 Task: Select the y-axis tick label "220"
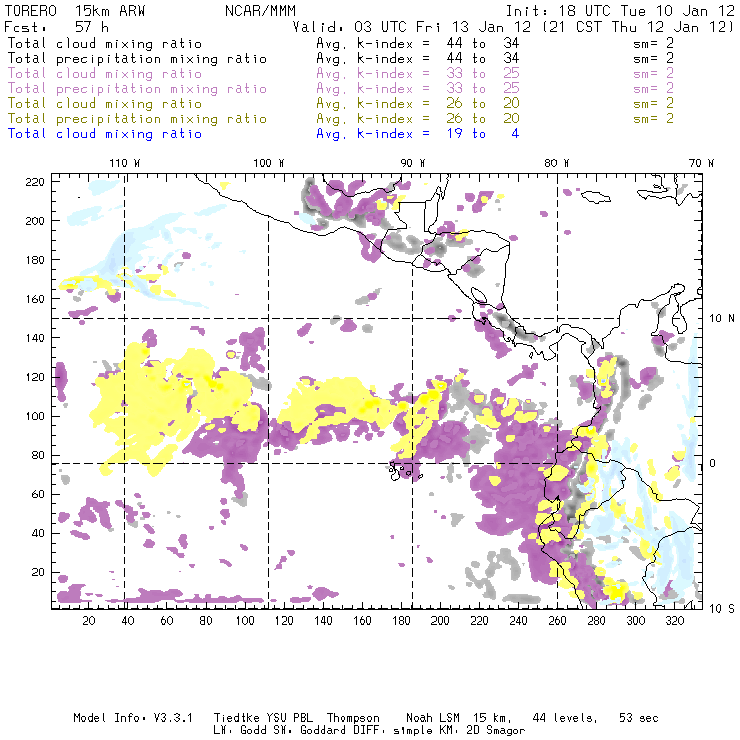(x=35, y=182)
